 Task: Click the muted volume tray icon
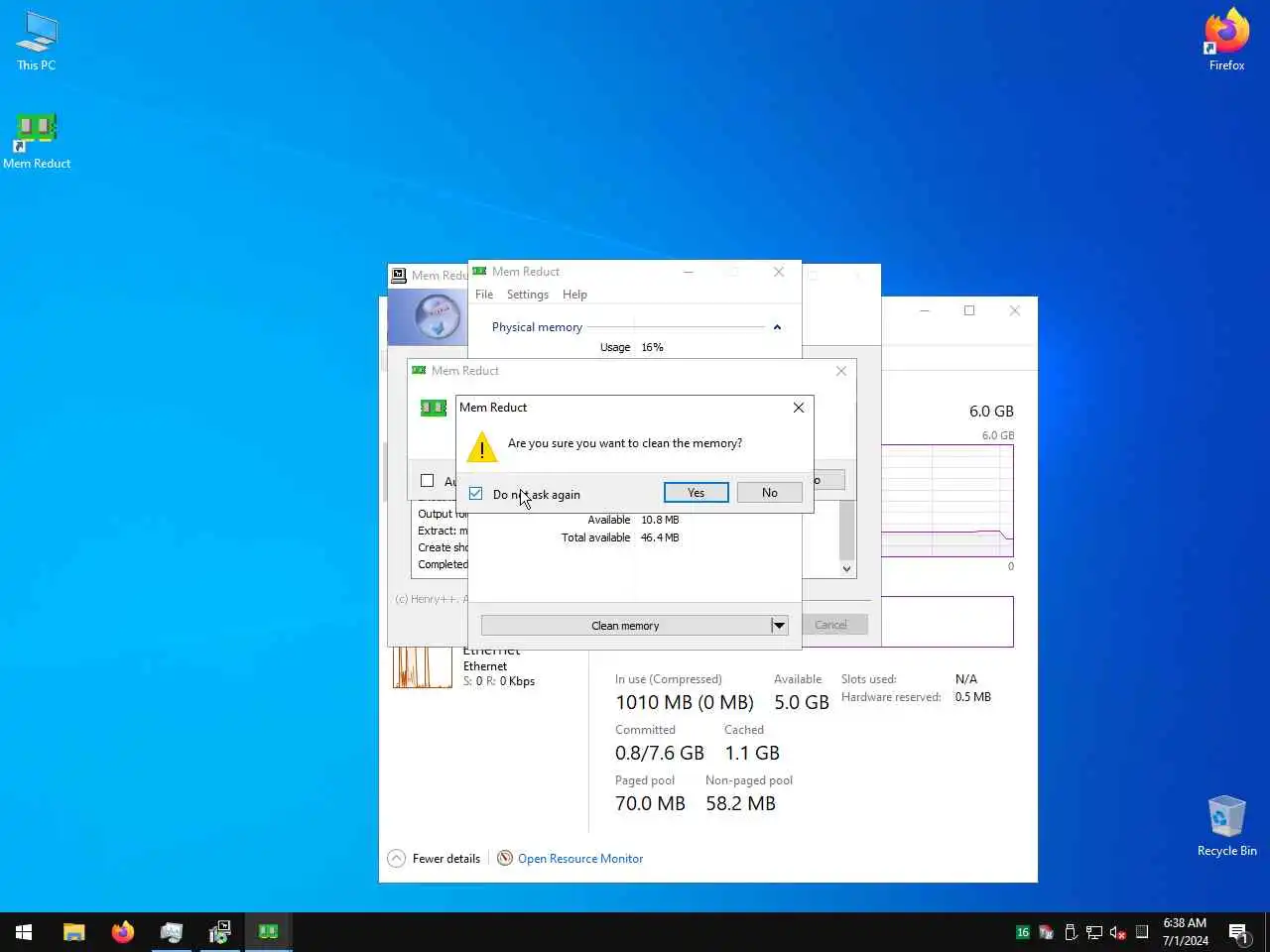[x=1118, y=932]
